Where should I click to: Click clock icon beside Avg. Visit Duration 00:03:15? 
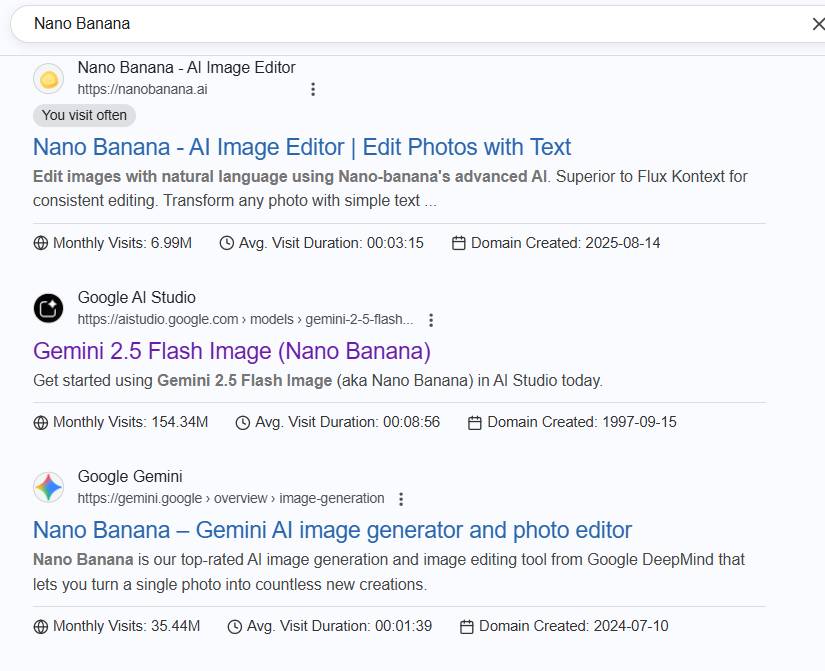click(227, 243)
